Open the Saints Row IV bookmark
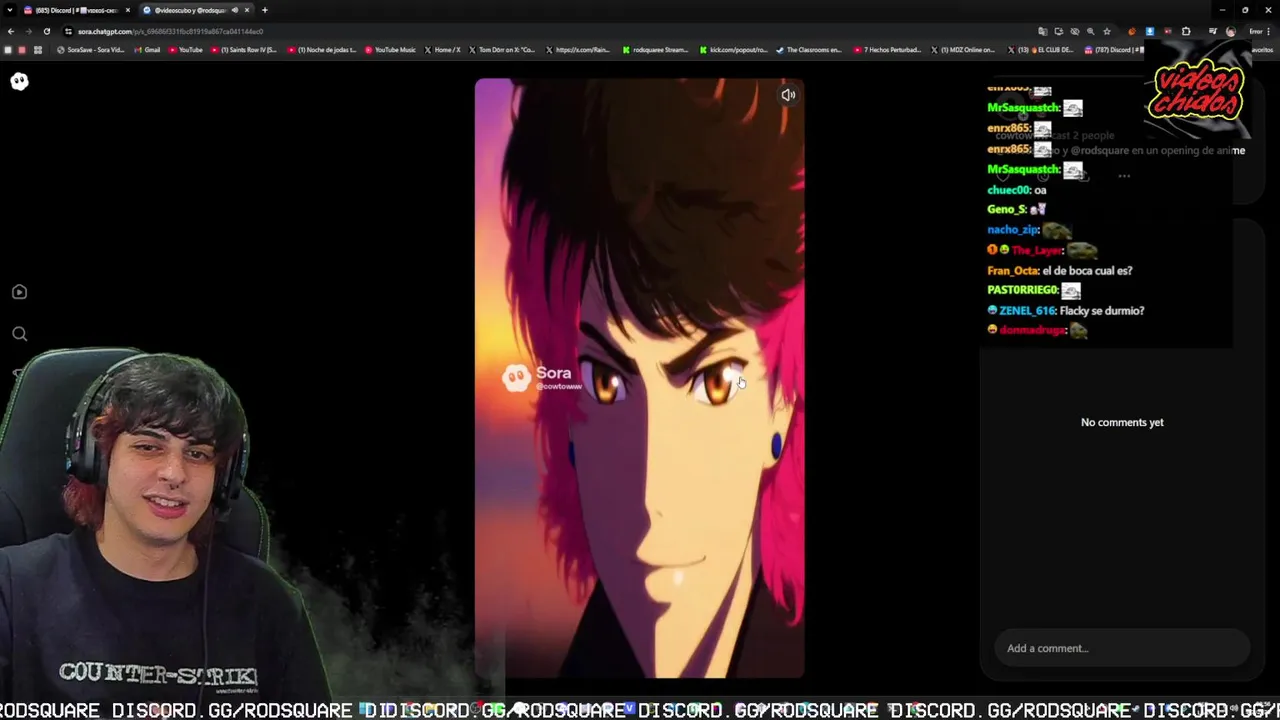Viewport: 1280px width, 720px height. coord(244,50)
